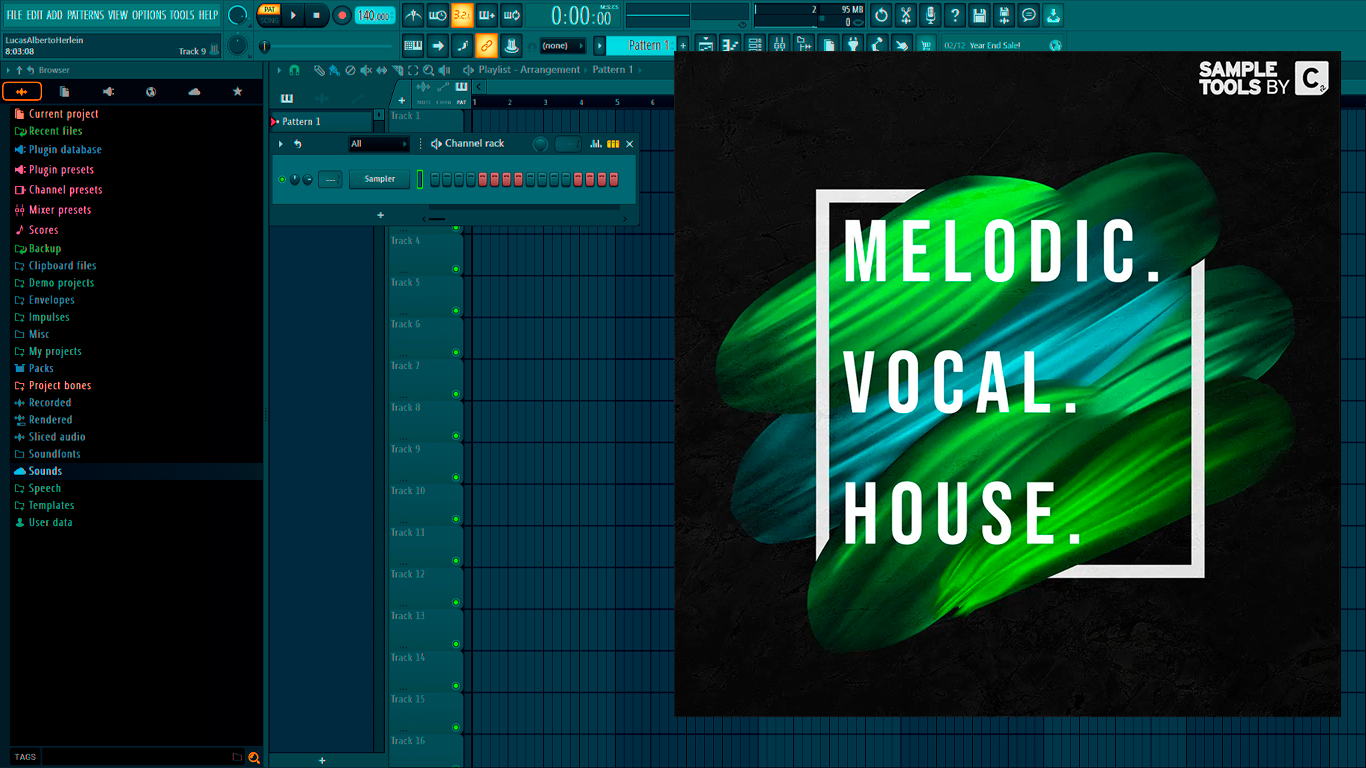Click the chat bubble icon
This screenshot has width=1366, height=768.
click(1028, 15)
